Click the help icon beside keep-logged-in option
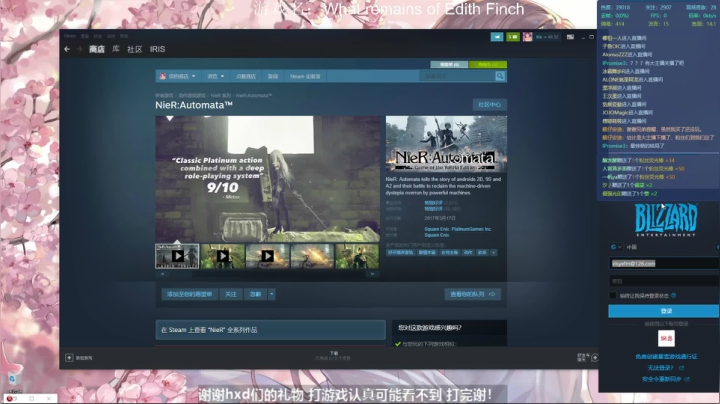This screenshot has width=720, height=404. point(674,296)
